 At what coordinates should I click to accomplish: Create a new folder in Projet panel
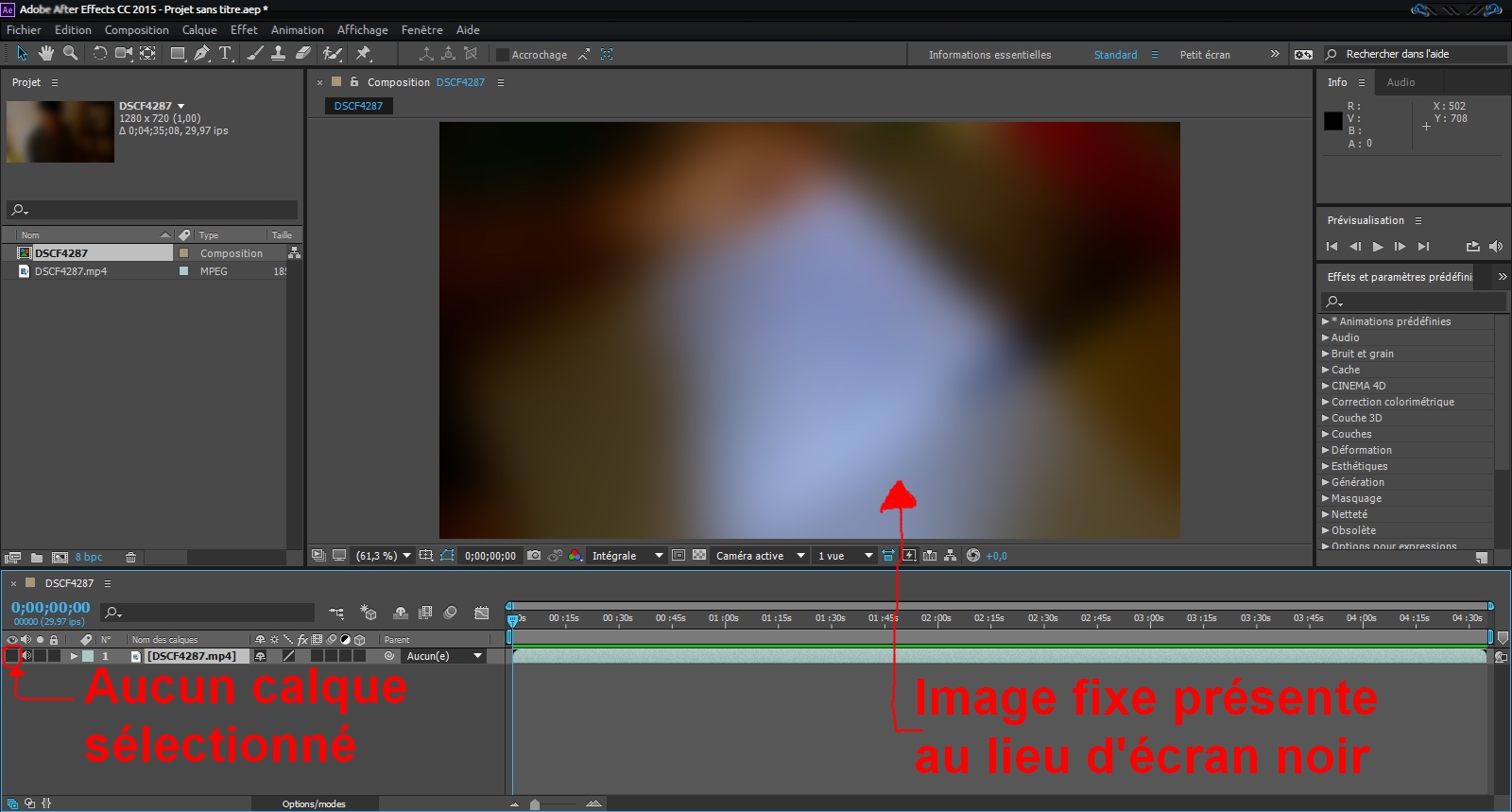[37, 558]
